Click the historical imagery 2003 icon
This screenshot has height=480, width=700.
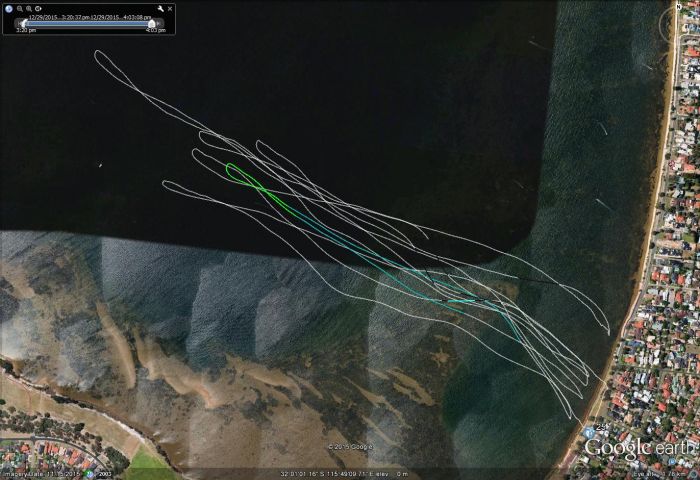coord(99,474)
